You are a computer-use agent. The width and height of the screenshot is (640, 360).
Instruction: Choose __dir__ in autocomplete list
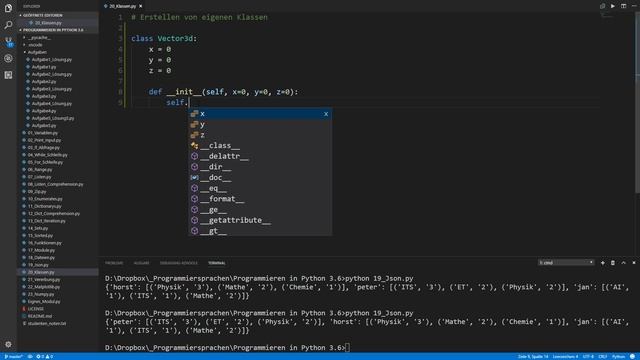(260, 167)
